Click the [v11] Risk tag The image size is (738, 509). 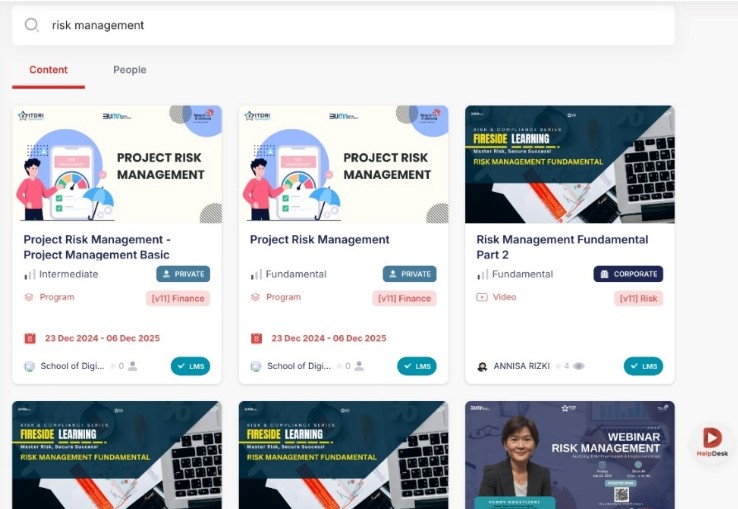coord(638,299)
